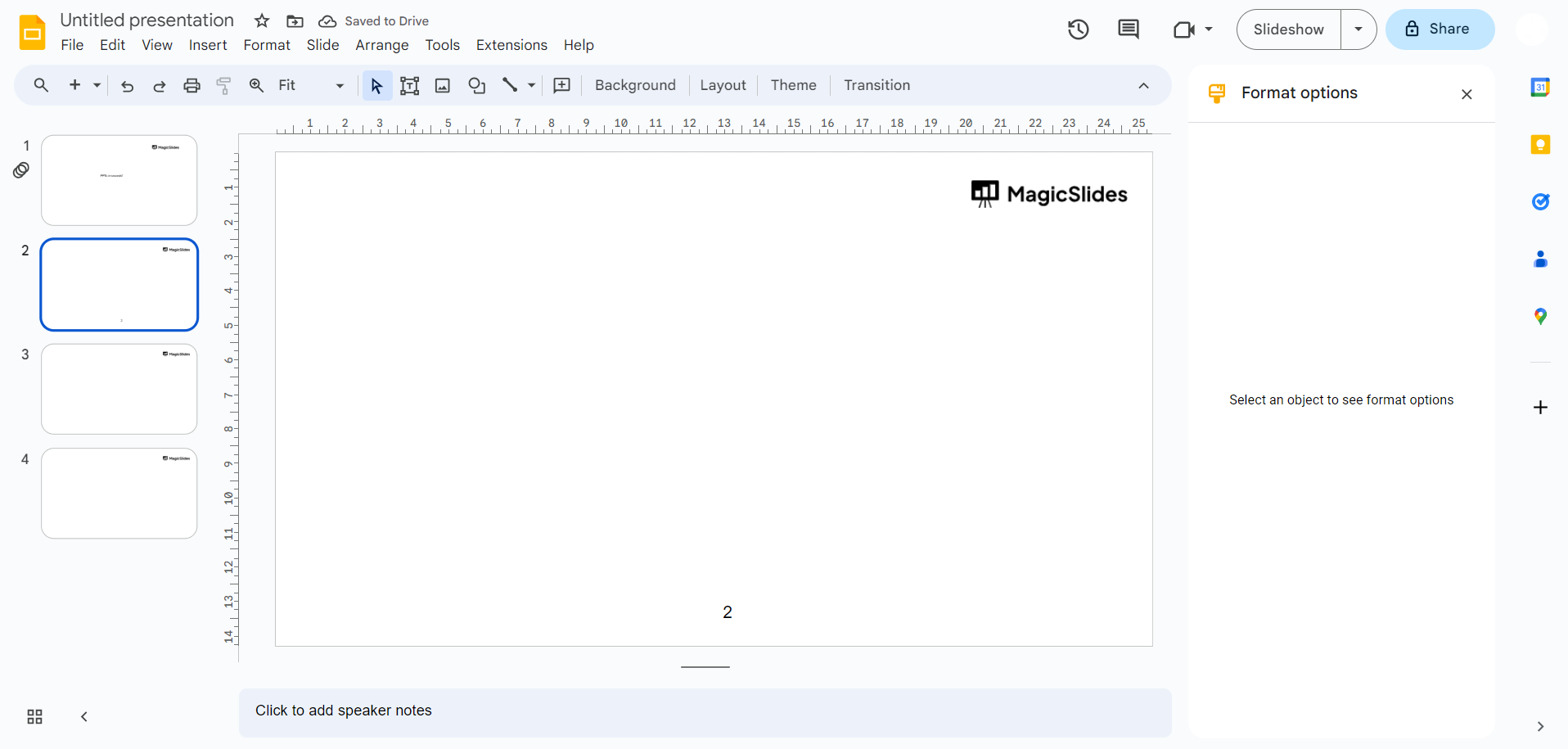Select slide 3 thumbnail
The height and width of the screenshot is (749, 1568).
pyautogui.click(x=119, y=389)
